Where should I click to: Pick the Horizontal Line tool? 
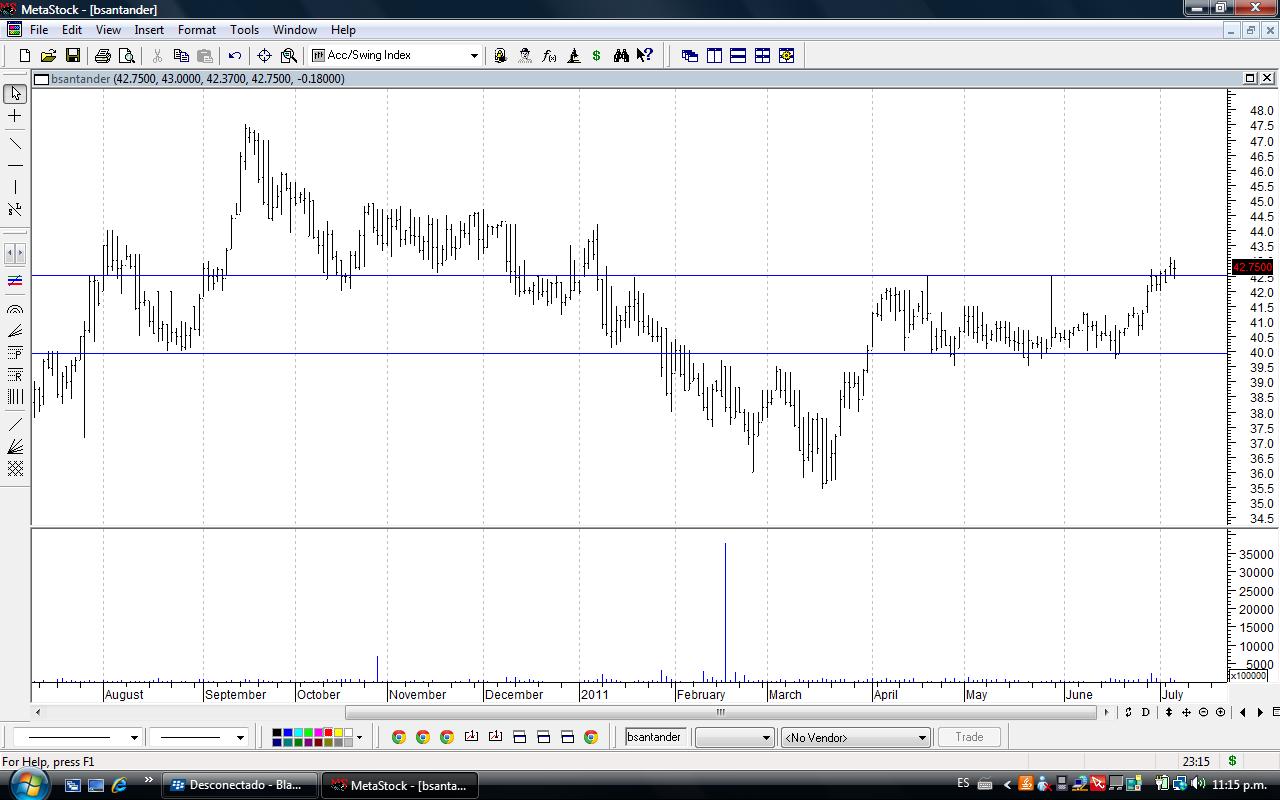pyautogui.click(x=15, y=165)
